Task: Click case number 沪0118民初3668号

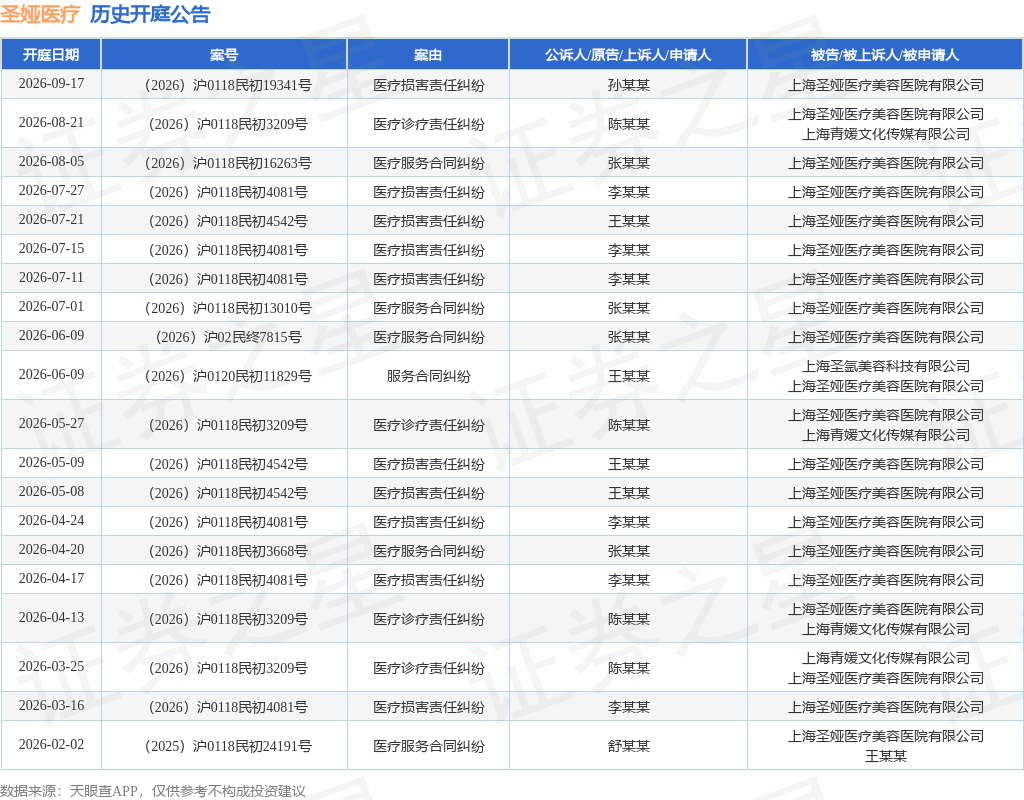Action: 228,551
